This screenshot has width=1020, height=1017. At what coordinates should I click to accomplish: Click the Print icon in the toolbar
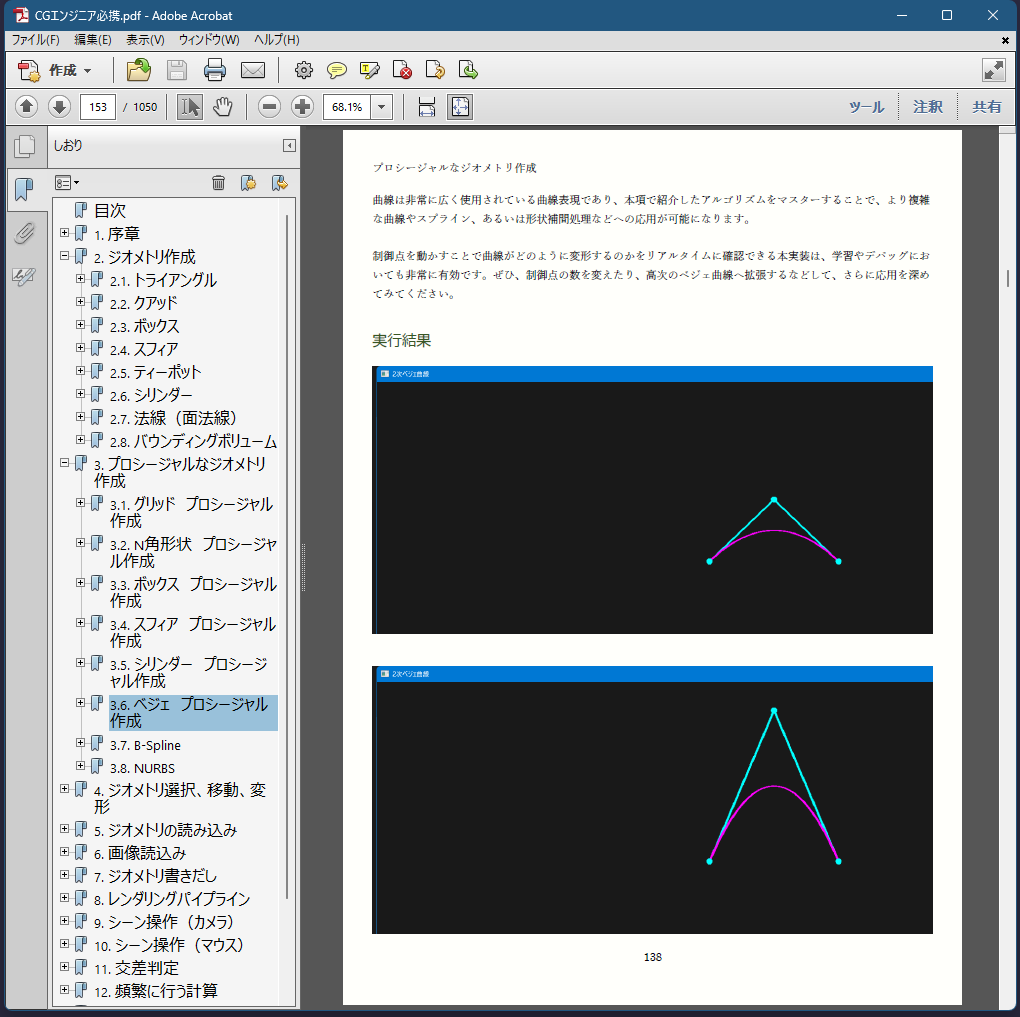[x=215, y=70]
